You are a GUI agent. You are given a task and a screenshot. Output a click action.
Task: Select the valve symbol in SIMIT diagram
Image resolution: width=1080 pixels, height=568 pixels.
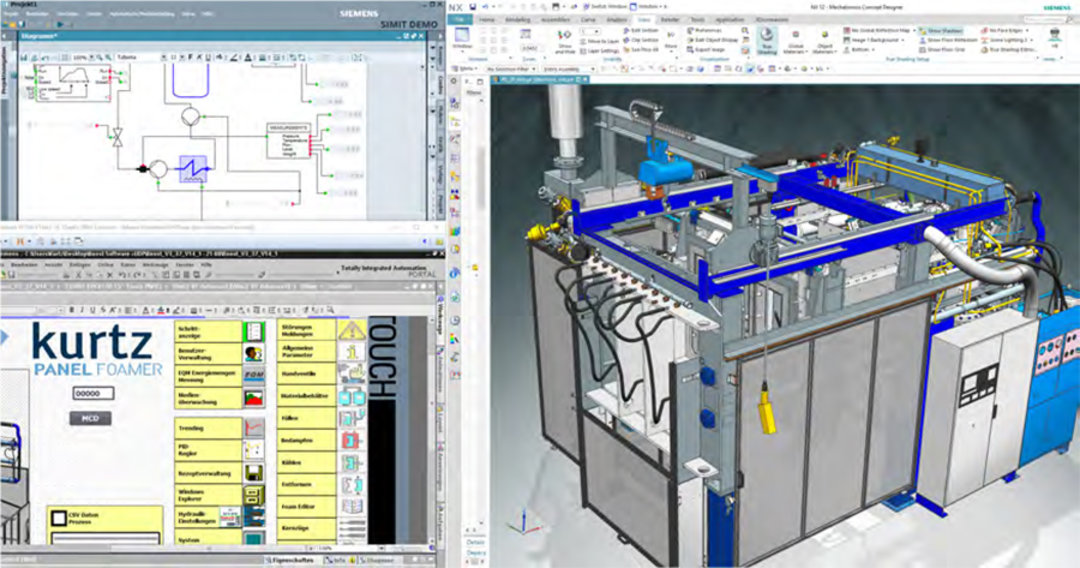coord(118,136)
